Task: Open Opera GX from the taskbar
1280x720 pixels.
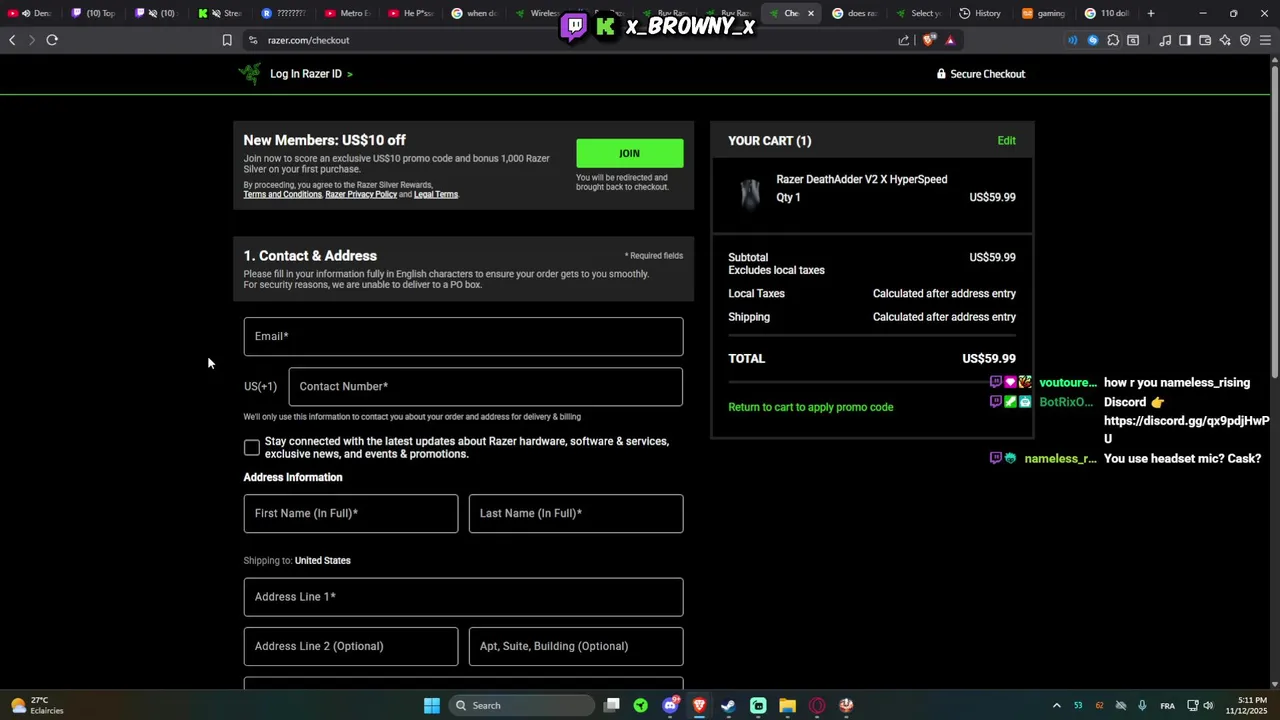Action: point(817,705)
